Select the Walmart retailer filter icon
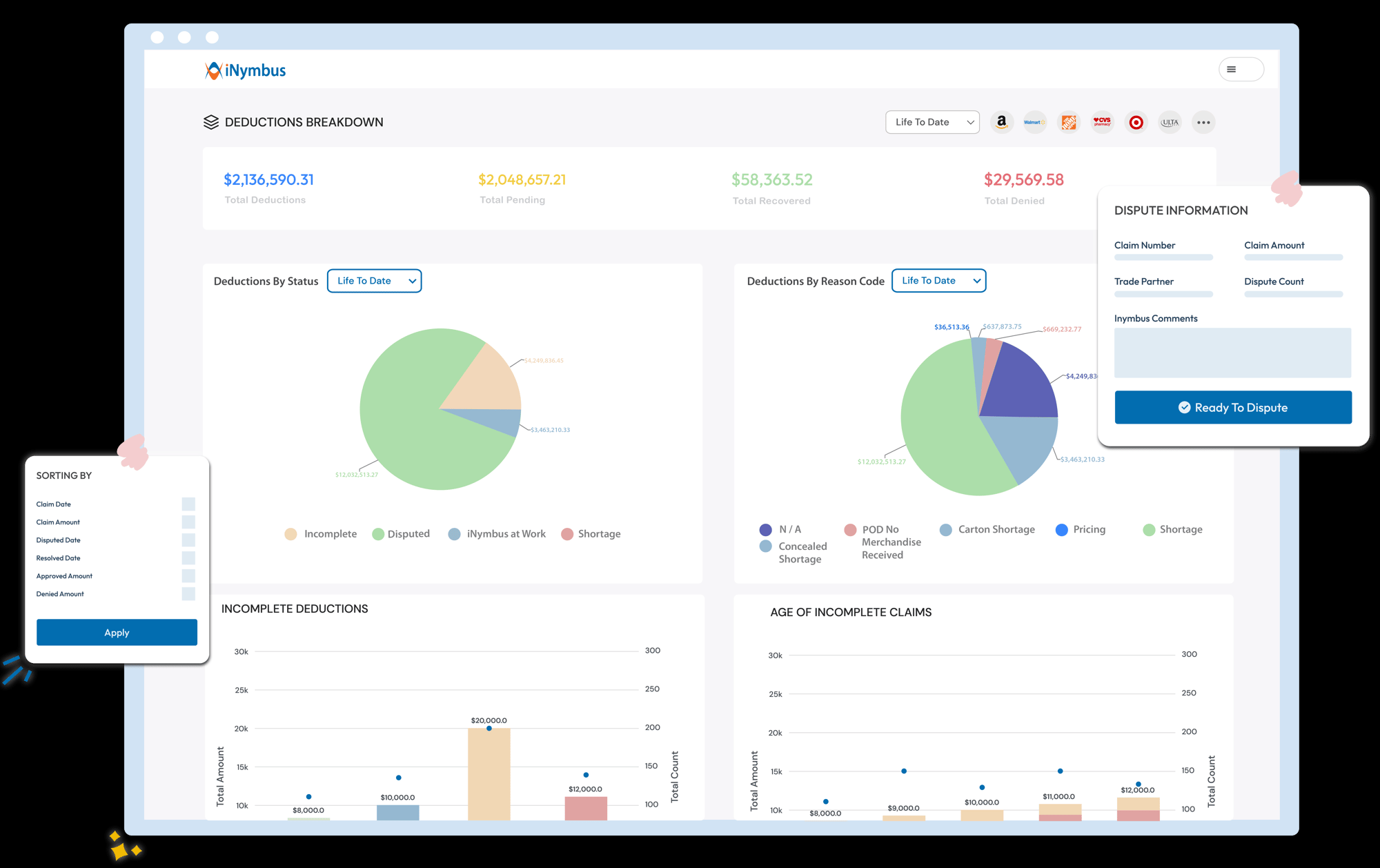Image resolution: width=1380 pixels, height=868 pixels. tap(1034, 122)
